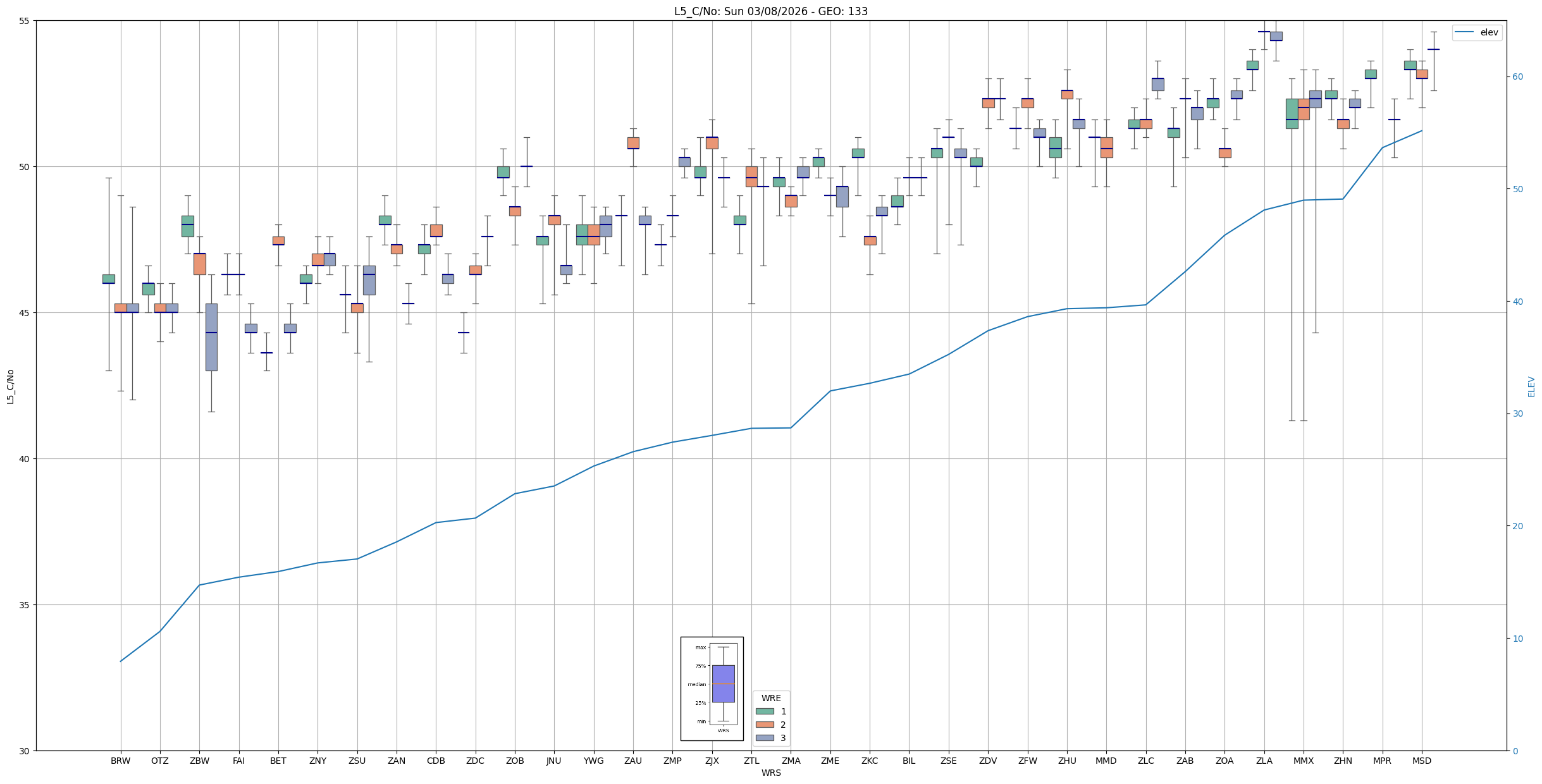Click the MPR station label

pos(1382,761)
